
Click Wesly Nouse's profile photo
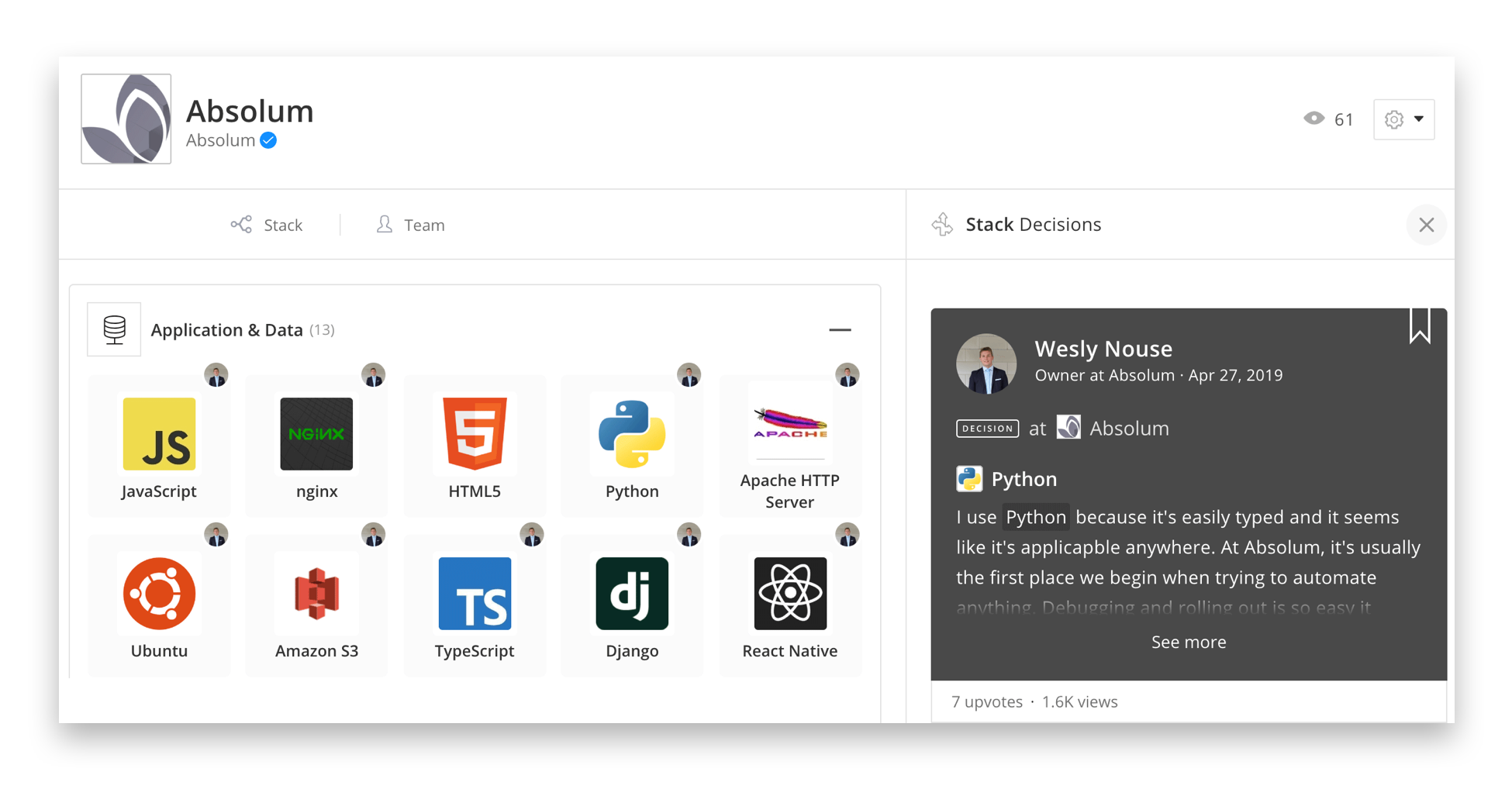pyautogui.click(x=986, y=363)
